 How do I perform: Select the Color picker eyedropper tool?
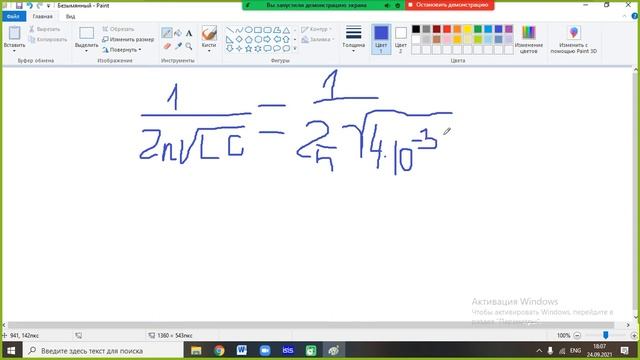coord(178,46)
